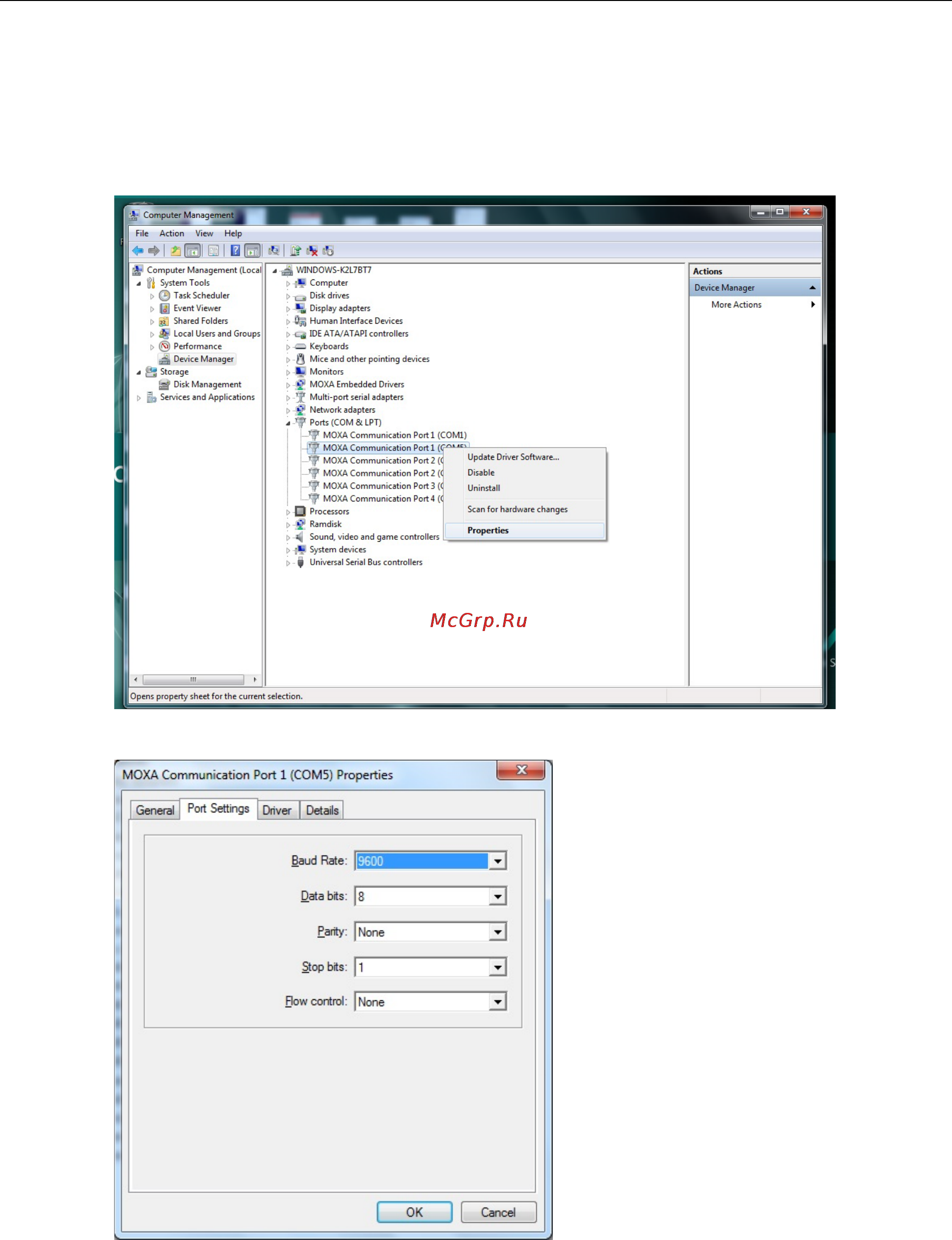Click the Event Viewer icon
This screenshot has width=952, height=1240.
[165, 308]
